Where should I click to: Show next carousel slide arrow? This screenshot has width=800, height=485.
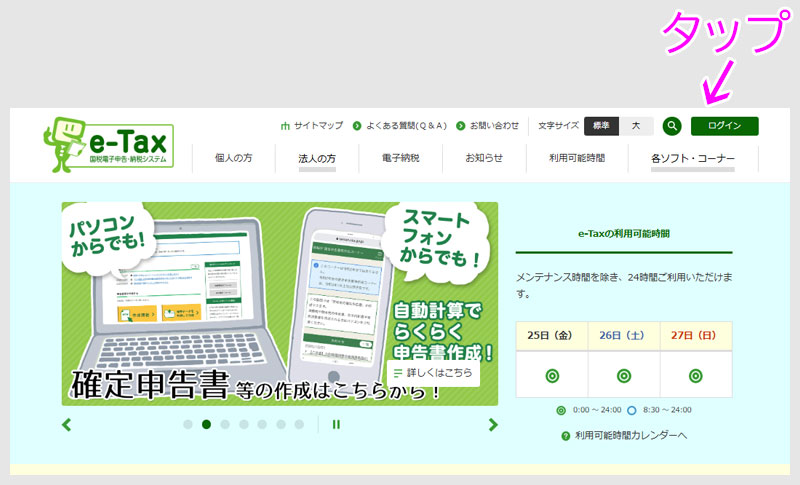tap(492, 425)
